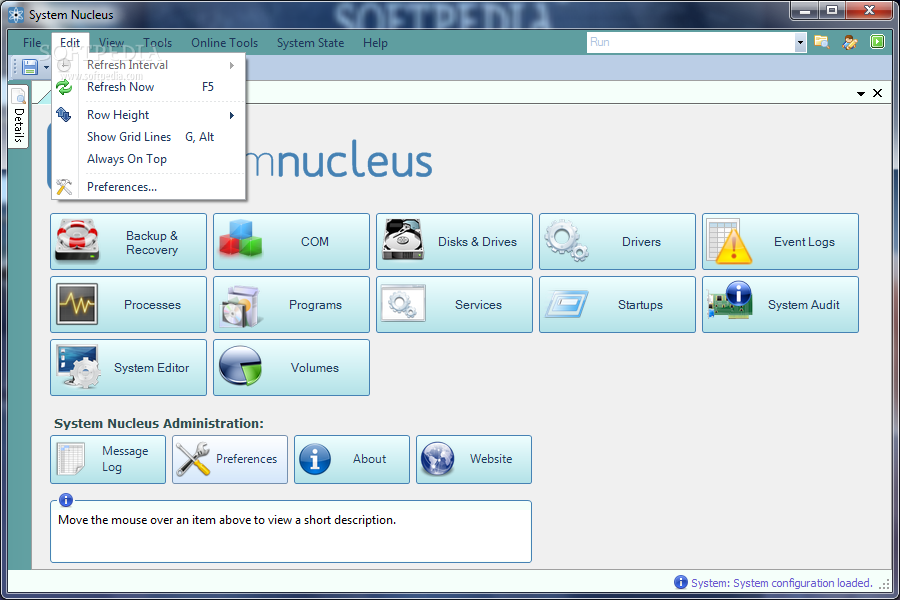Click the Disks & Drives hard disk icon
900x600 pixels.
[x=404, y=239]
